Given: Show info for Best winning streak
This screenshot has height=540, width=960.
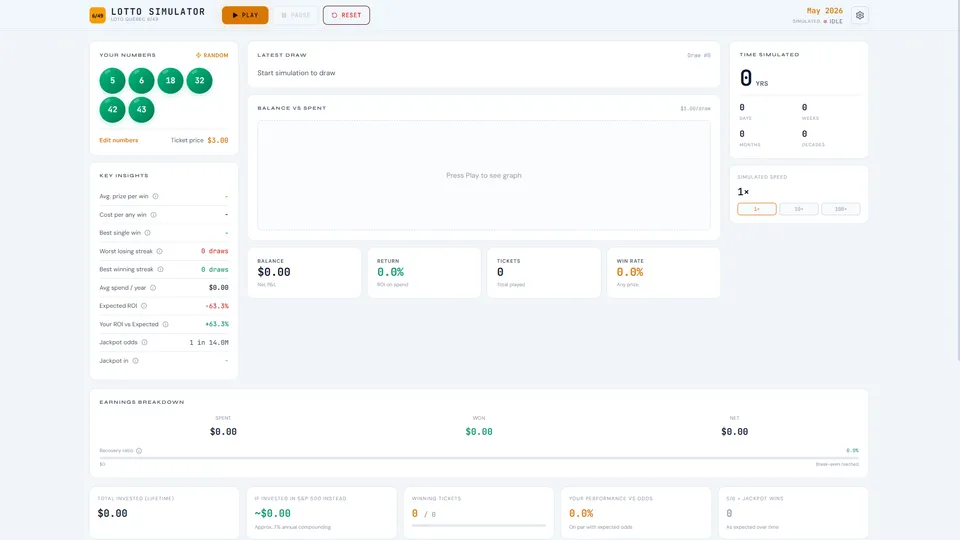Looking at the screenshot, I should [x=160, y=269].
